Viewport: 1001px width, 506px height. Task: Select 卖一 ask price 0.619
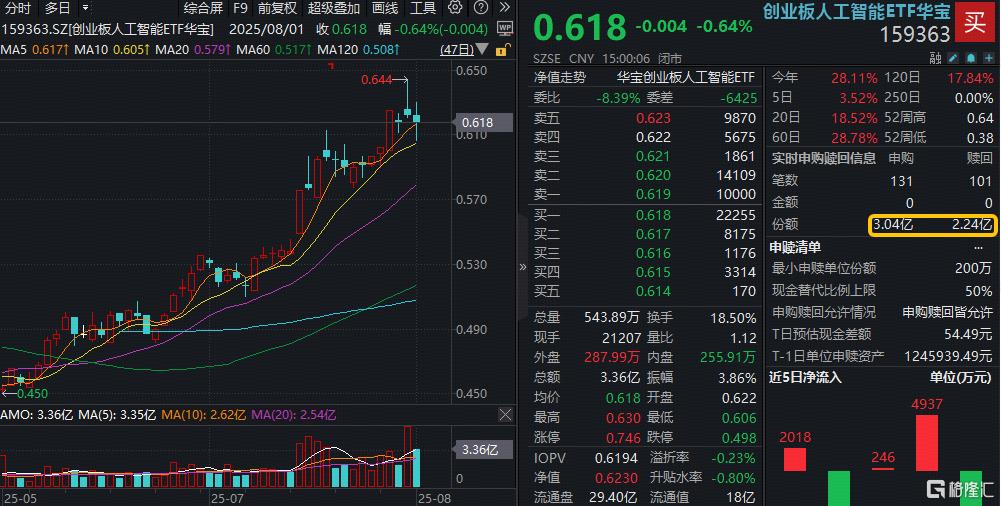tap(653, 194)
